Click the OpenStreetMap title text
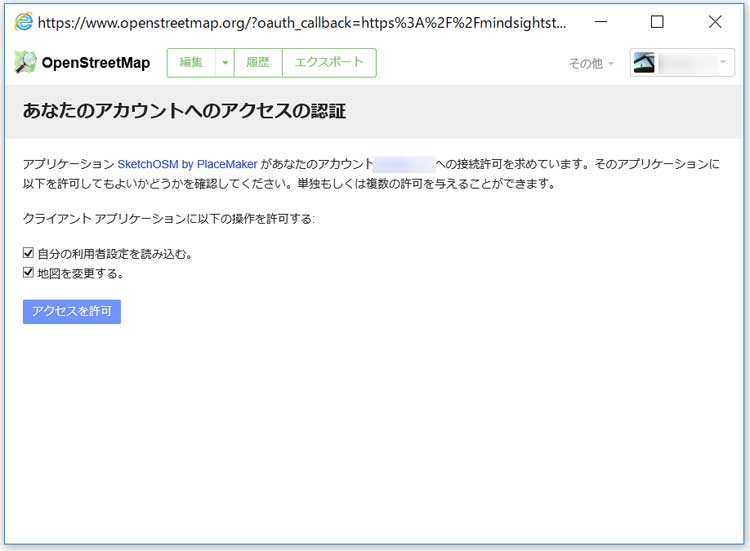 [96, 63]
